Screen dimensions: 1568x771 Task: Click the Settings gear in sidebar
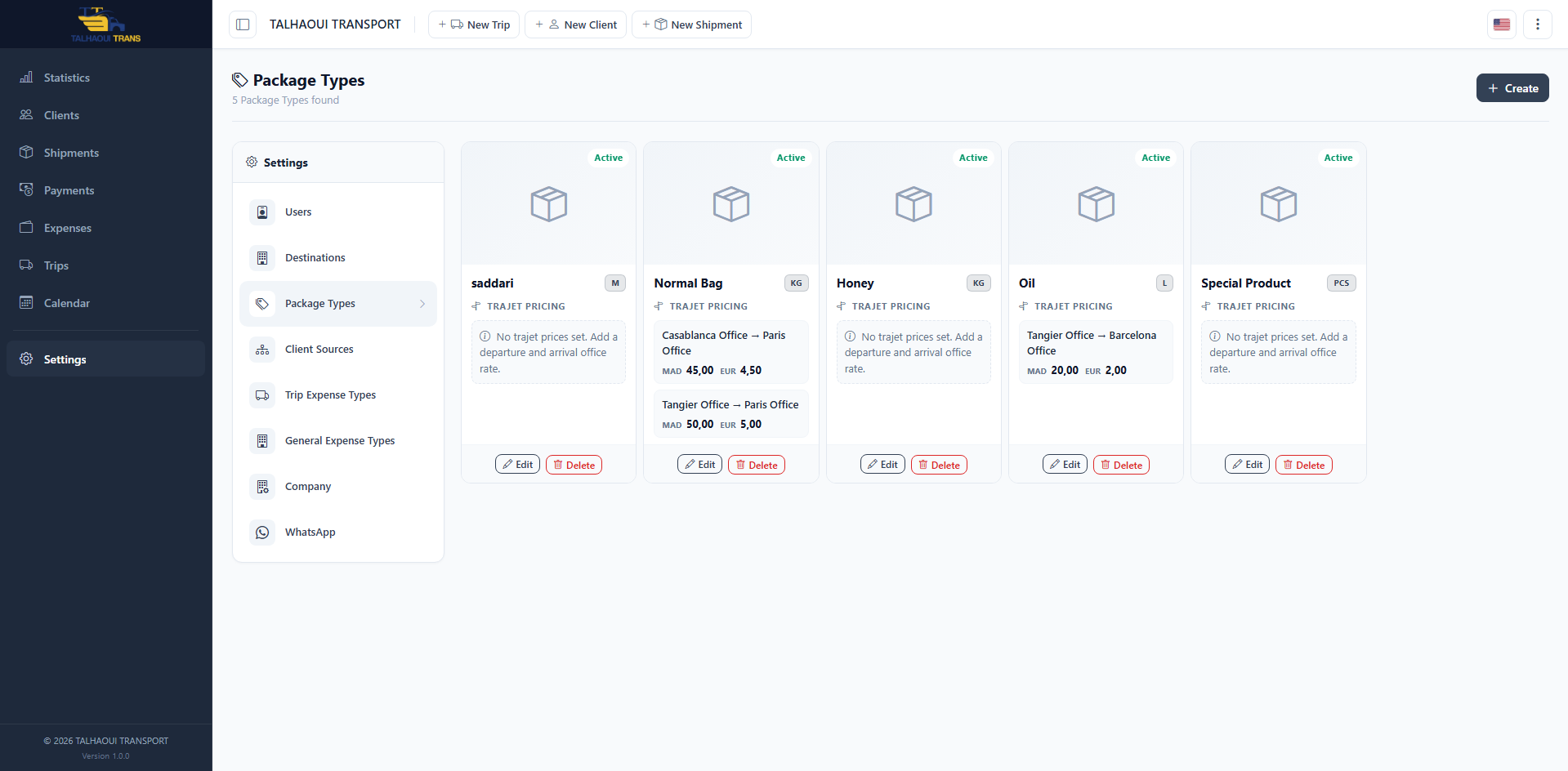(x=26, y=359)
